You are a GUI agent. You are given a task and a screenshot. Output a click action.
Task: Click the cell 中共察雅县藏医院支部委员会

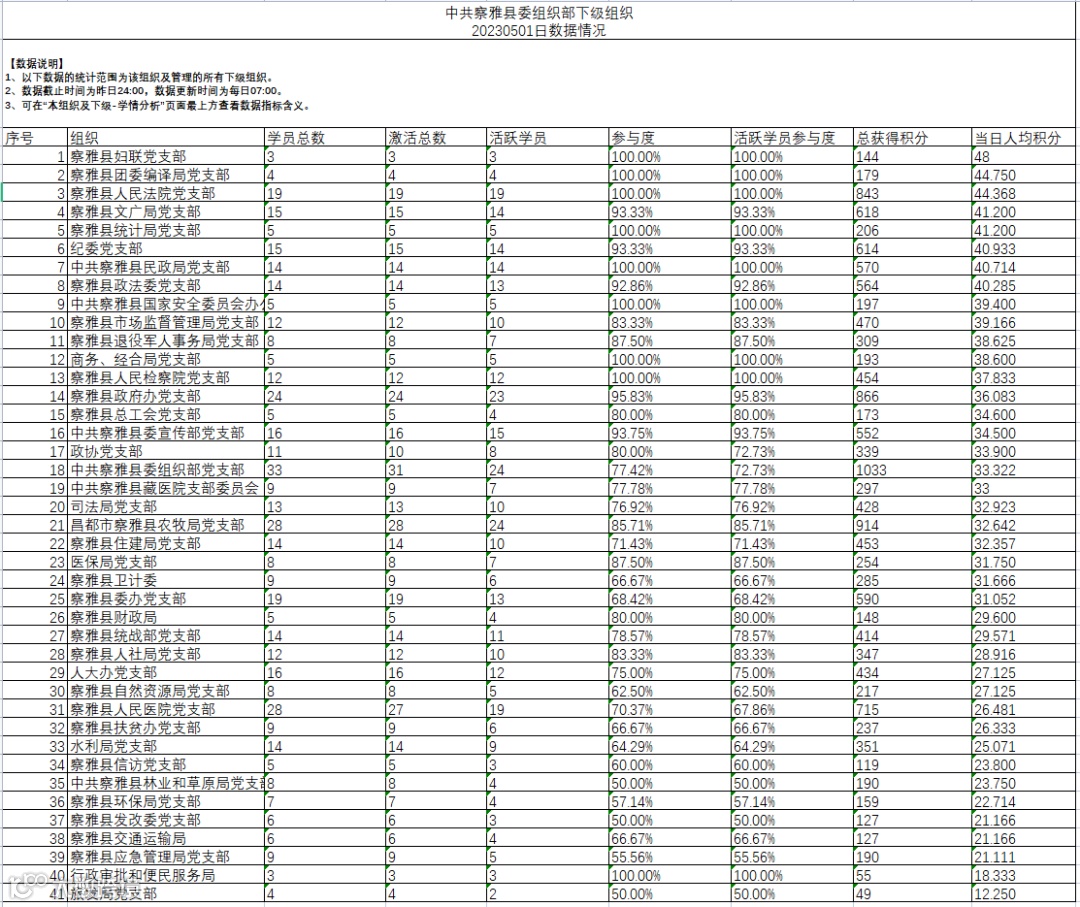[x=165, y=488]
